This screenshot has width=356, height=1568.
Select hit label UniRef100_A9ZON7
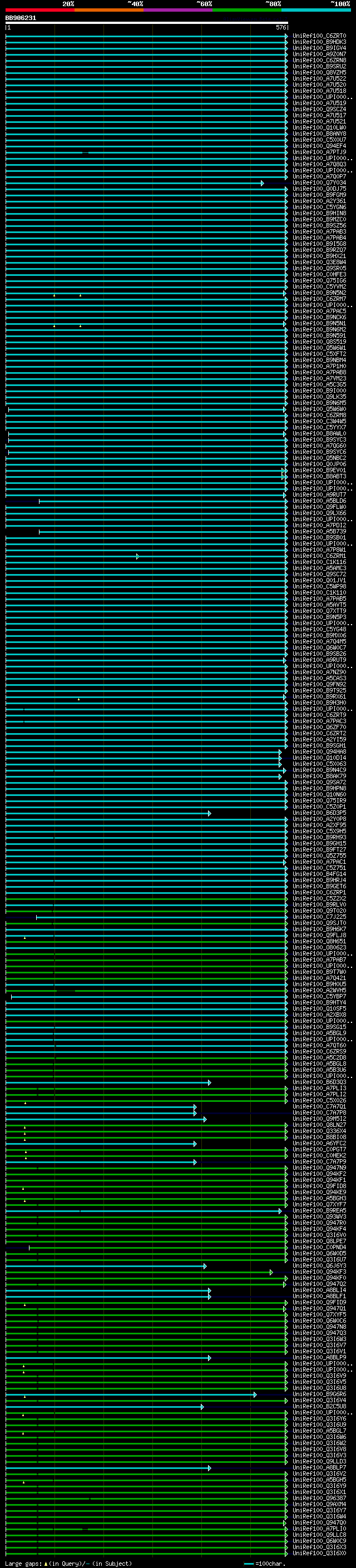[x=319, y=54]
